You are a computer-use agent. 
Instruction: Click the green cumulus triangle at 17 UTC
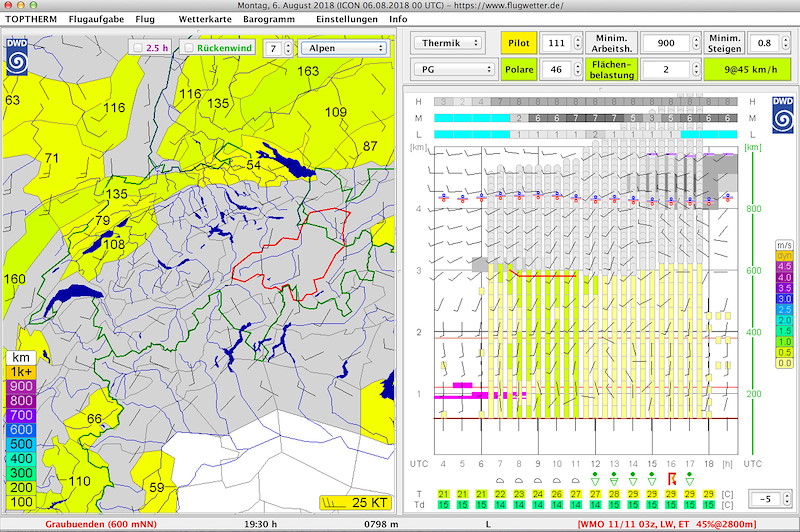coord(690,479)
